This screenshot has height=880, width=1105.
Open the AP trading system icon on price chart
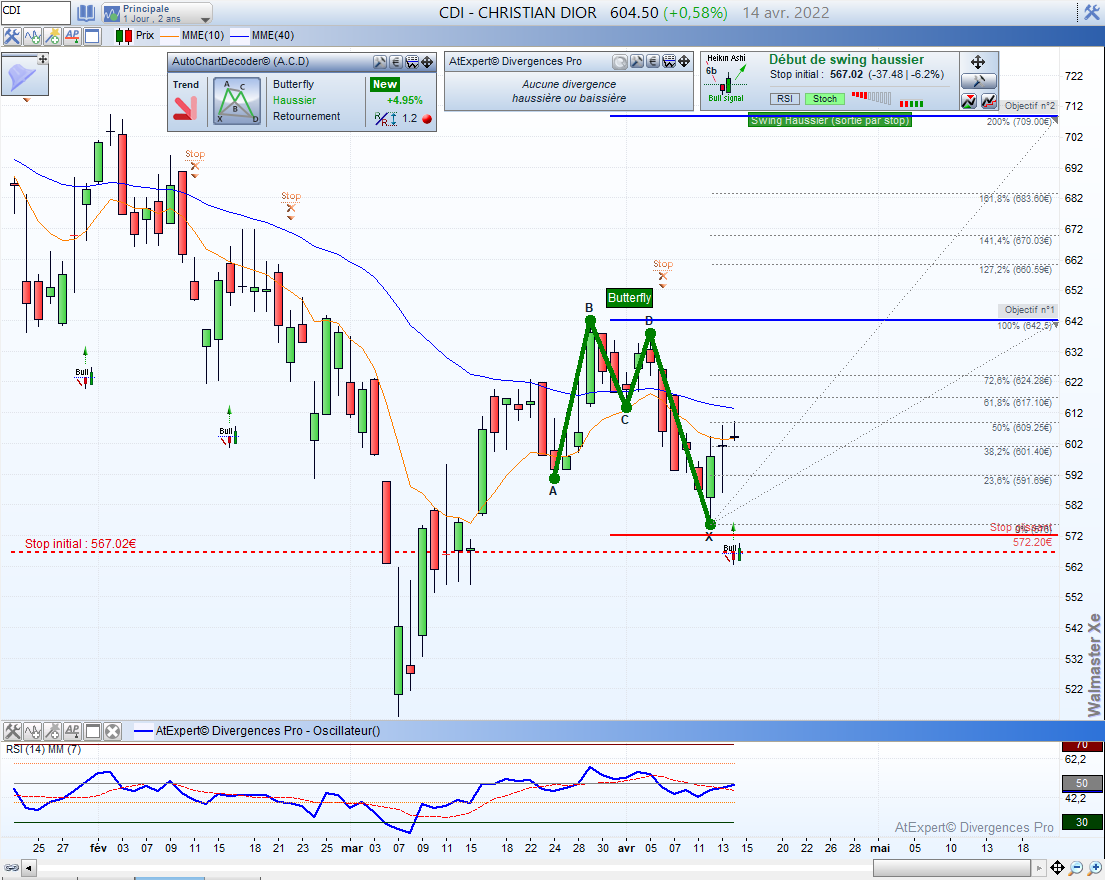(72, 36)
